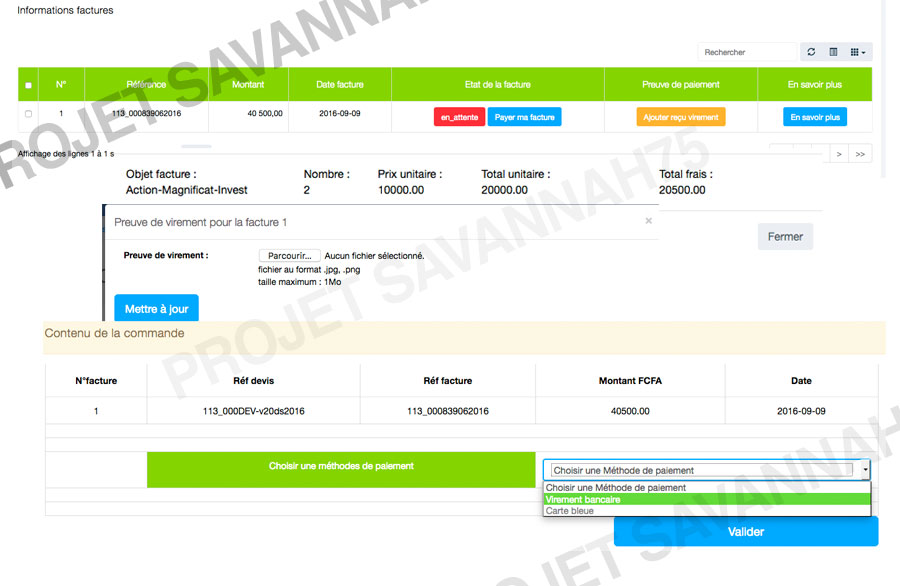Toggle the table card view icon
900x586 pixels.
833,52
